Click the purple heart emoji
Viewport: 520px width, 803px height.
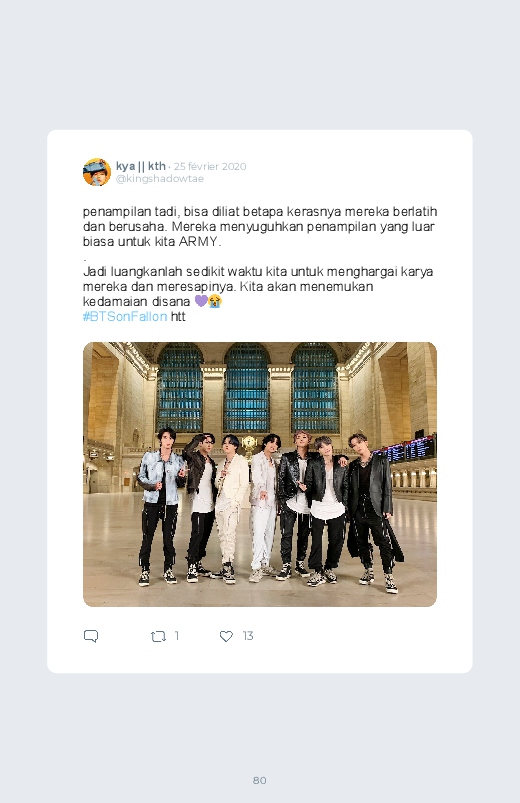coord(201,301)
